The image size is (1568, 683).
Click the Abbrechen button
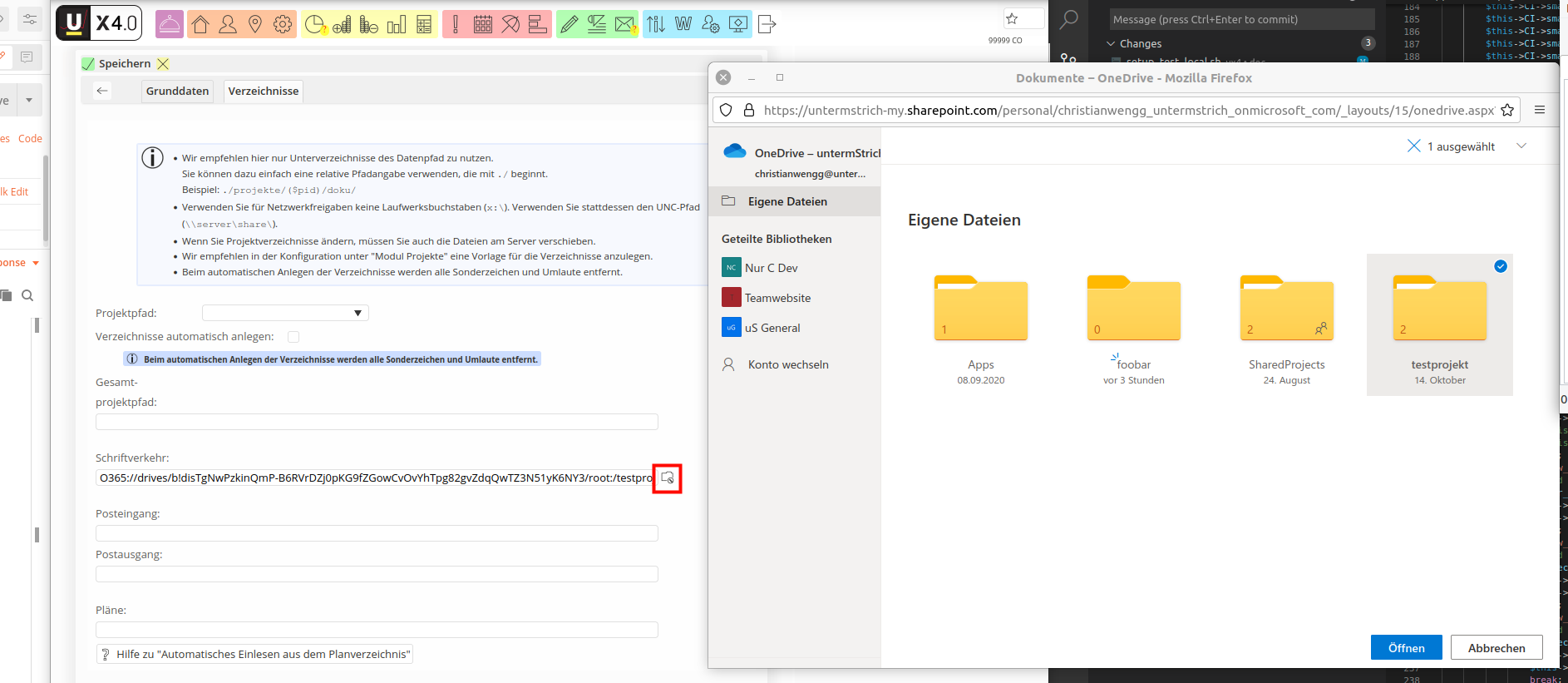[1496, 647]
